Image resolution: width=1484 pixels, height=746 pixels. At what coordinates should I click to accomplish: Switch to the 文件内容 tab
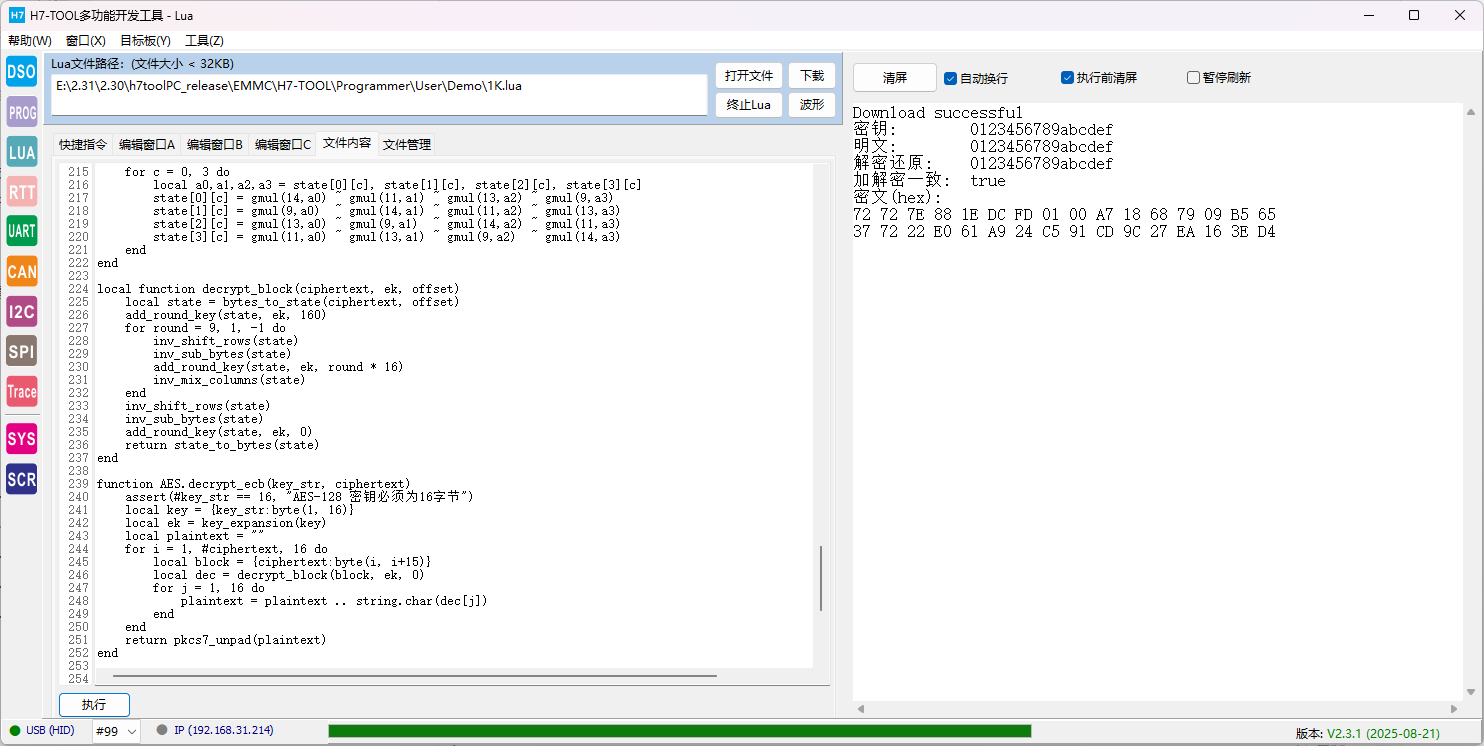(x=347, y=143)
